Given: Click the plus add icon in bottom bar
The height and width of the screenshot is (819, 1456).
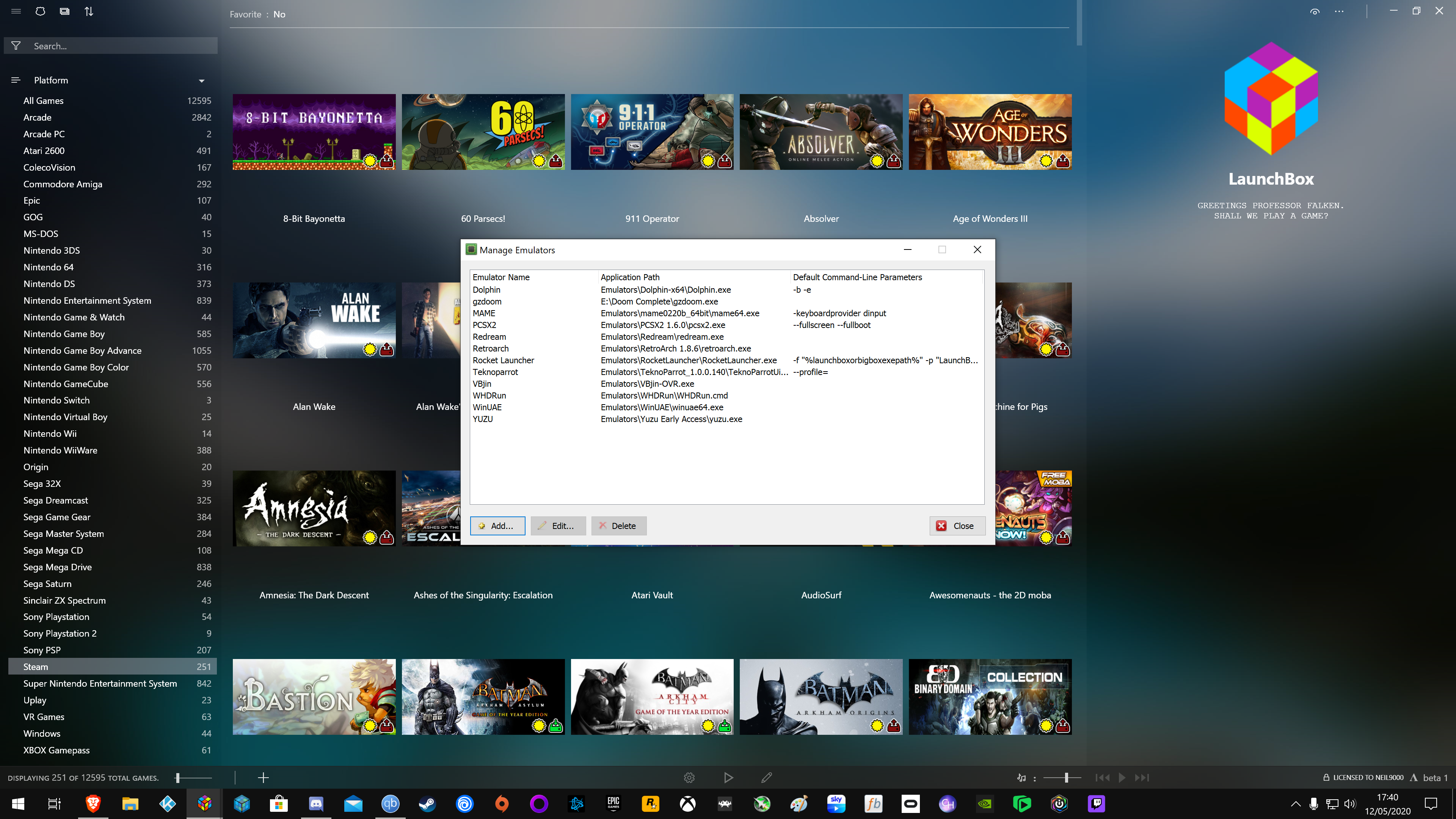Looking at the screenshot, I should (x=263, y=778).
